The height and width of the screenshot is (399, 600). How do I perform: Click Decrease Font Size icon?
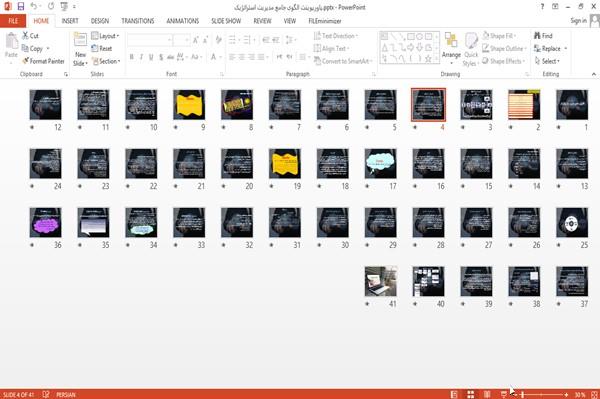click(205, 40)
